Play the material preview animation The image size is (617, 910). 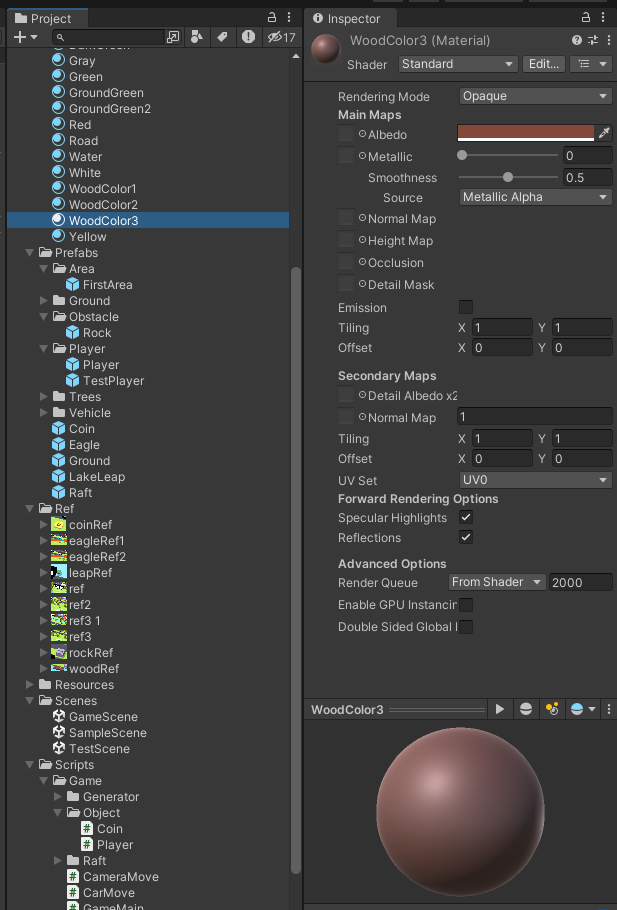point(499,709)
